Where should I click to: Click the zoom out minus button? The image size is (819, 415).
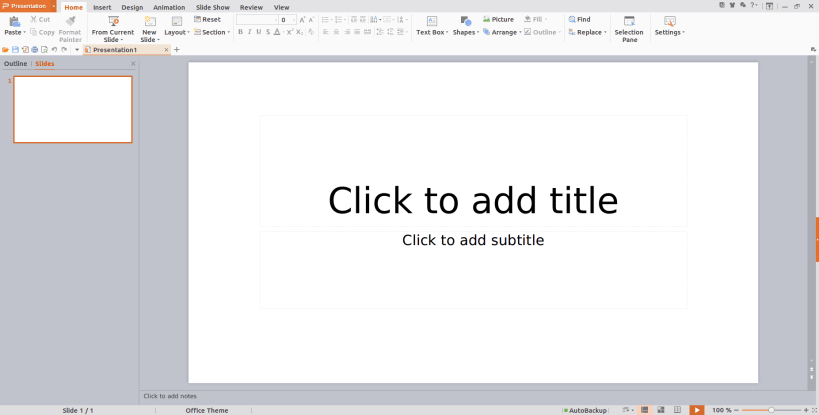coord(736,410)
